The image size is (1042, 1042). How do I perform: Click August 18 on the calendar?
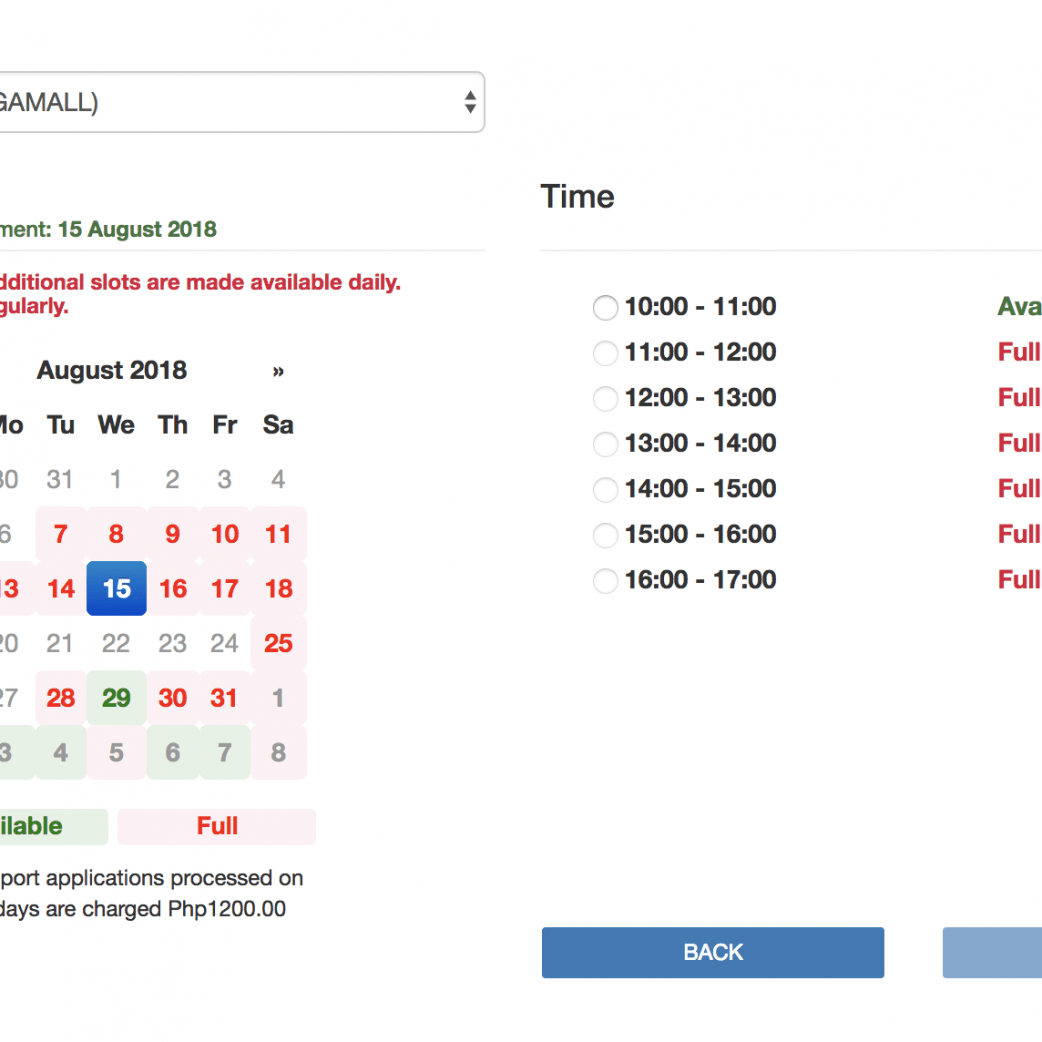point(278,589)
